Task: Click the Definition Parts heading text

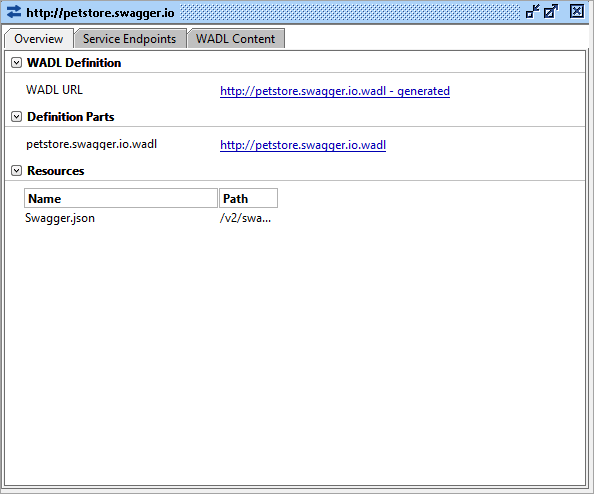Action: (x=70, y=117)
